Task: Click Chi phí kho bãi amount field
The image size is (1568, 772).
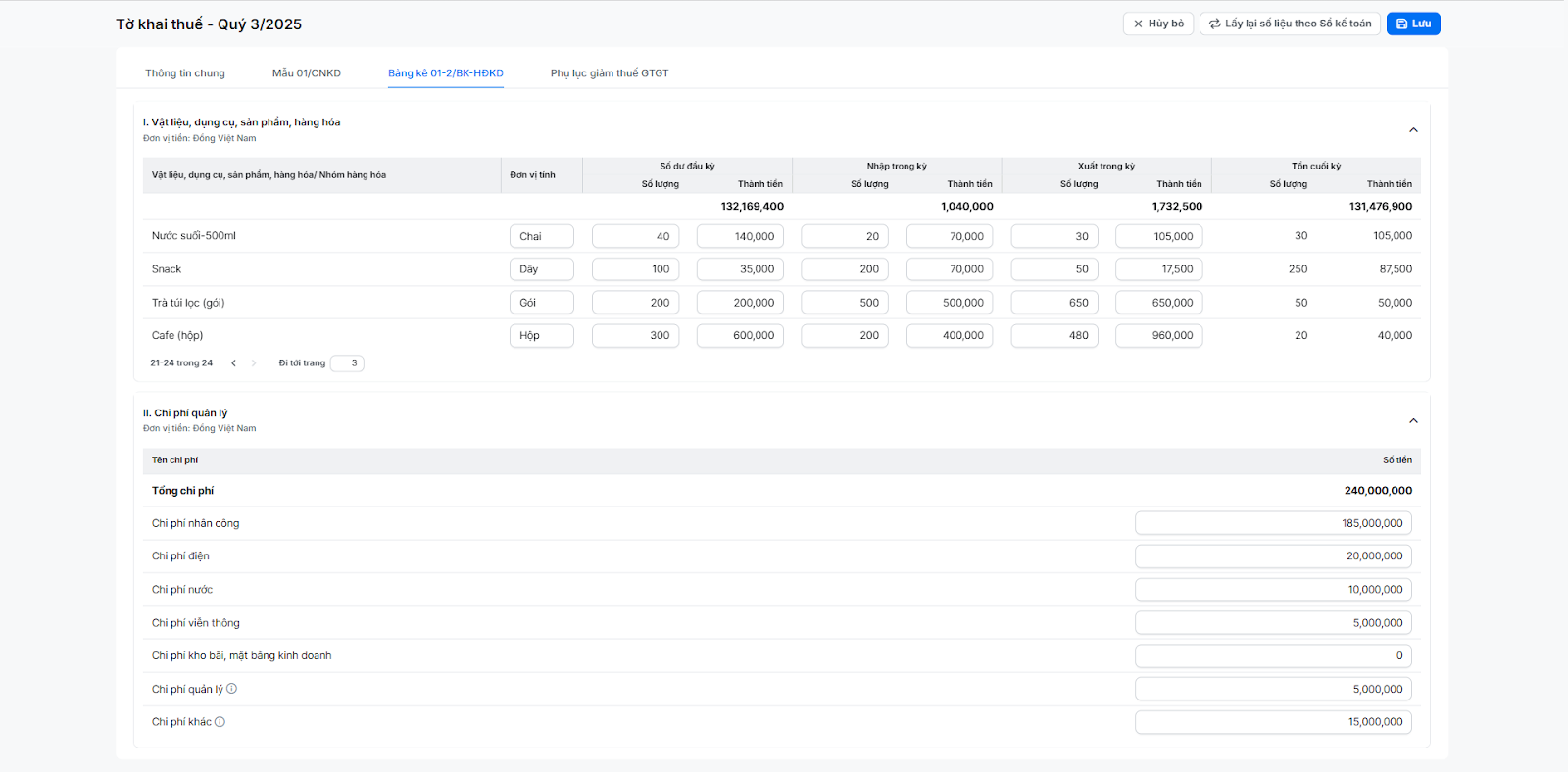Action: pyautogui.click(x=1273, y=656)
